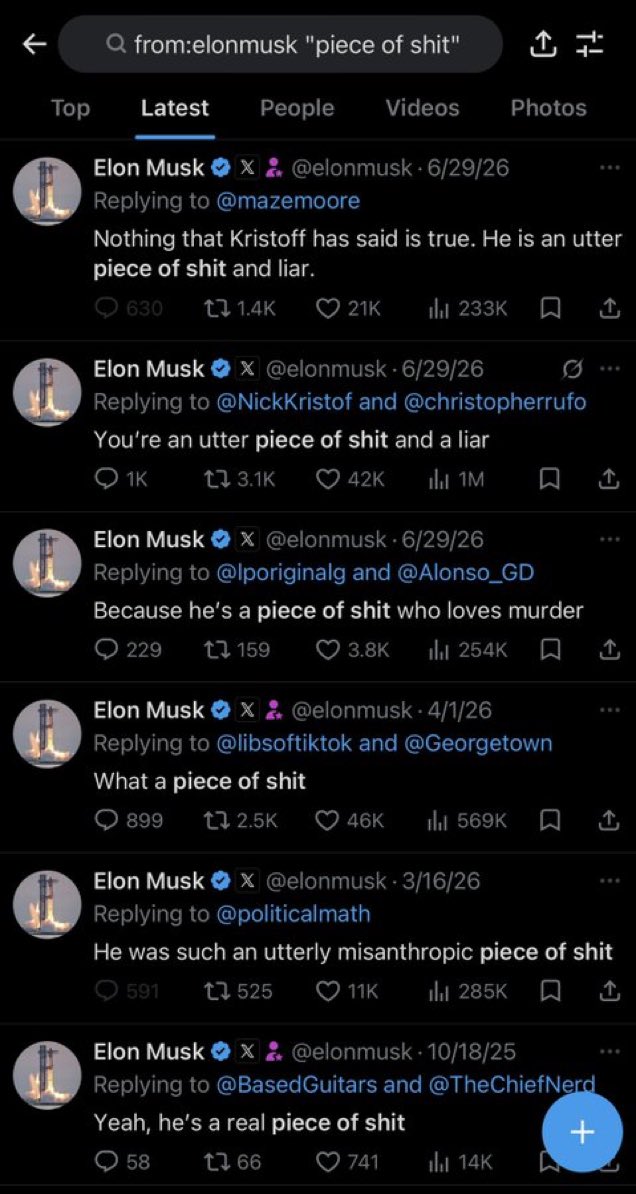
Task: Reply to the @NickKristof tweet
Action: click(122, 478)
